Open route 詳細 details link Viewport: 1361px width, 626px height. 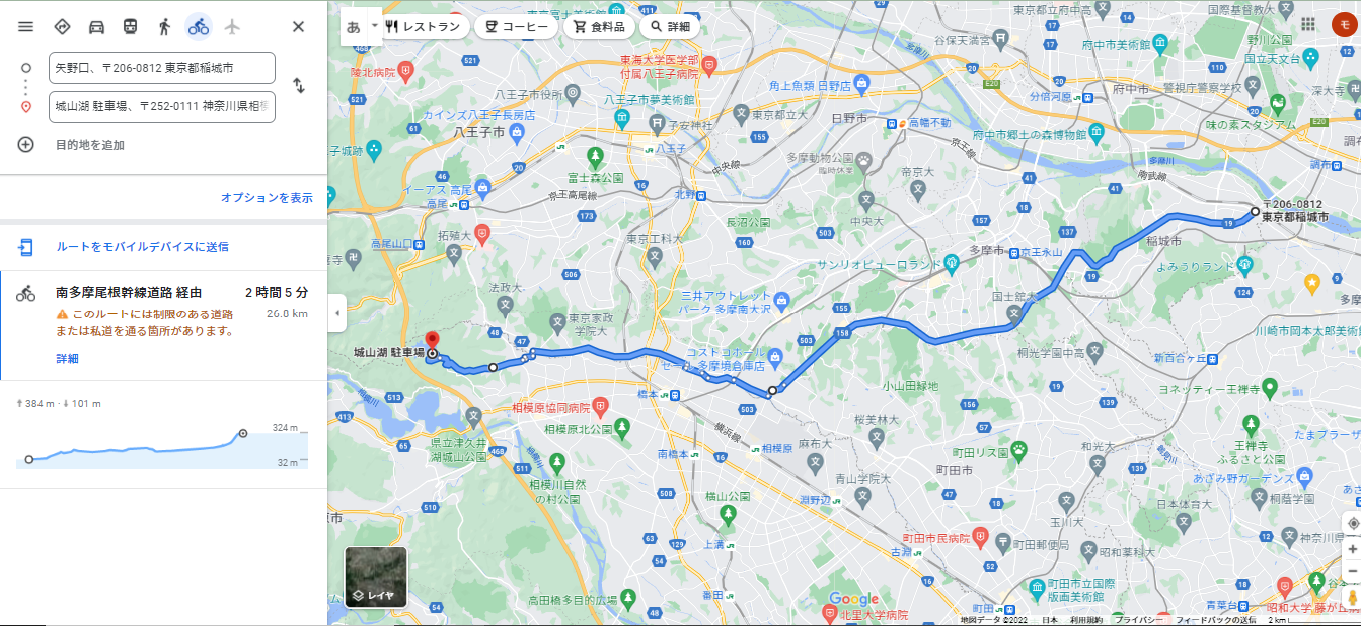tap(67, 358)
